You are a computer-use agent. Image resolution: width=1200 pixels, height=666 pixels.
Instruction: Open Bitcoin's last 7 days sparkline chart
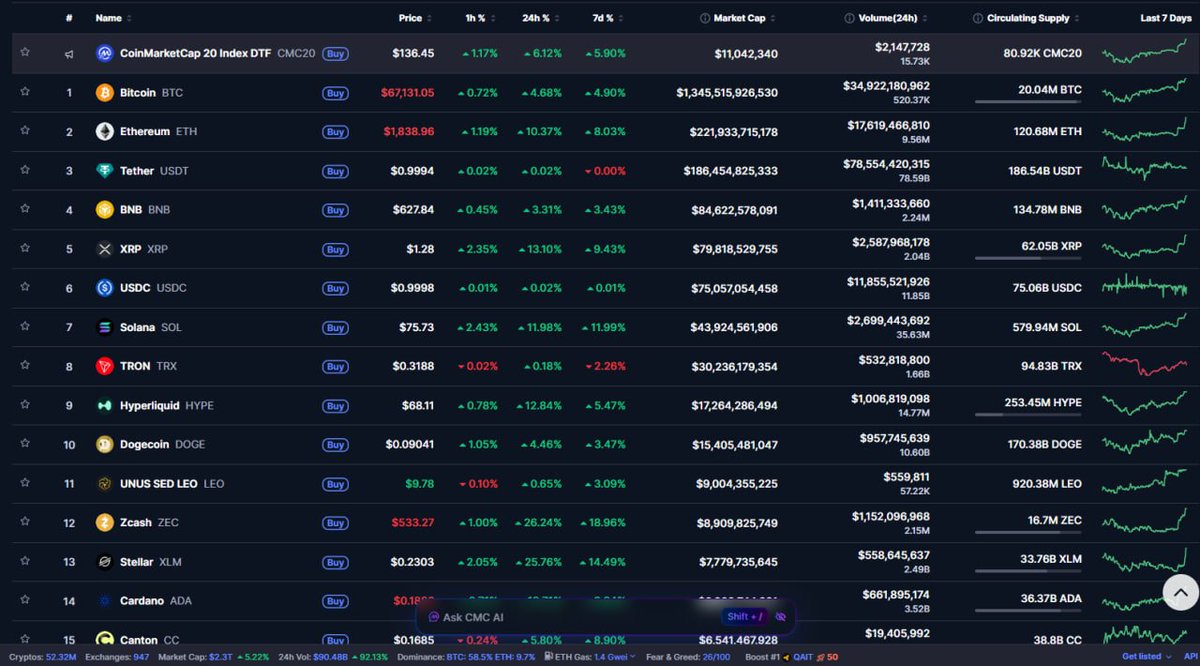pyautogui.click(x=1145, y=92)
